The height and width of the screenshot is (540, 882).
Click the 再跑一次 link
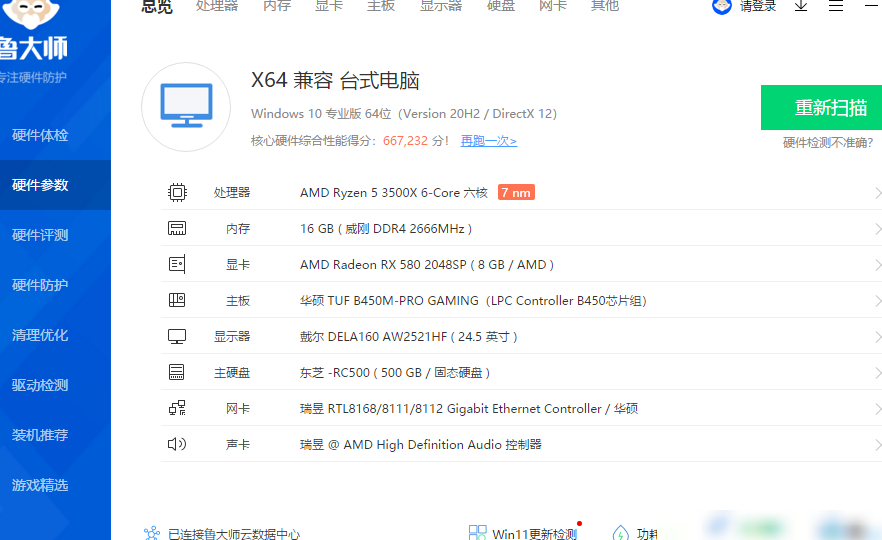[489, 141]
